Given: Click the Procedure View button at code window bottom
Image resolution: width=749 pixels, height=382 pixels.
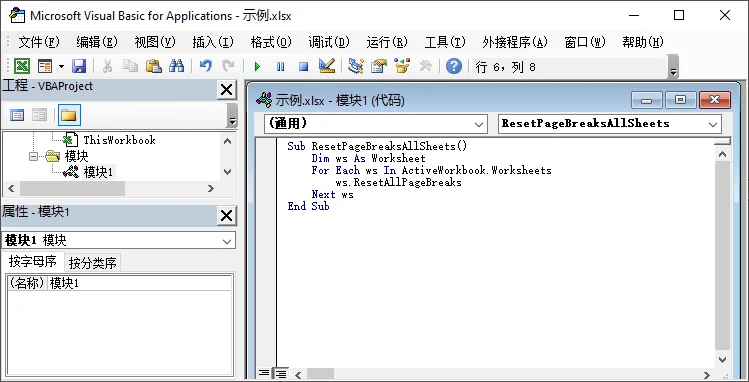Looking at the screenshot, I should pyautogui.click(x=264, y=373).
